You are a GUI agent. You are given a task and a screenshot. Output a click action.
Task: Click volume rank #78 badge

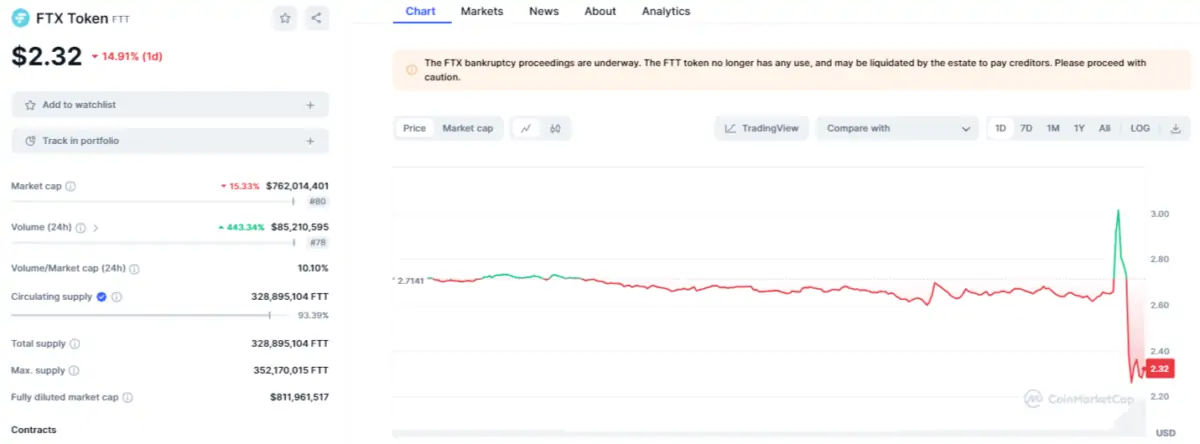coord(318,242)
